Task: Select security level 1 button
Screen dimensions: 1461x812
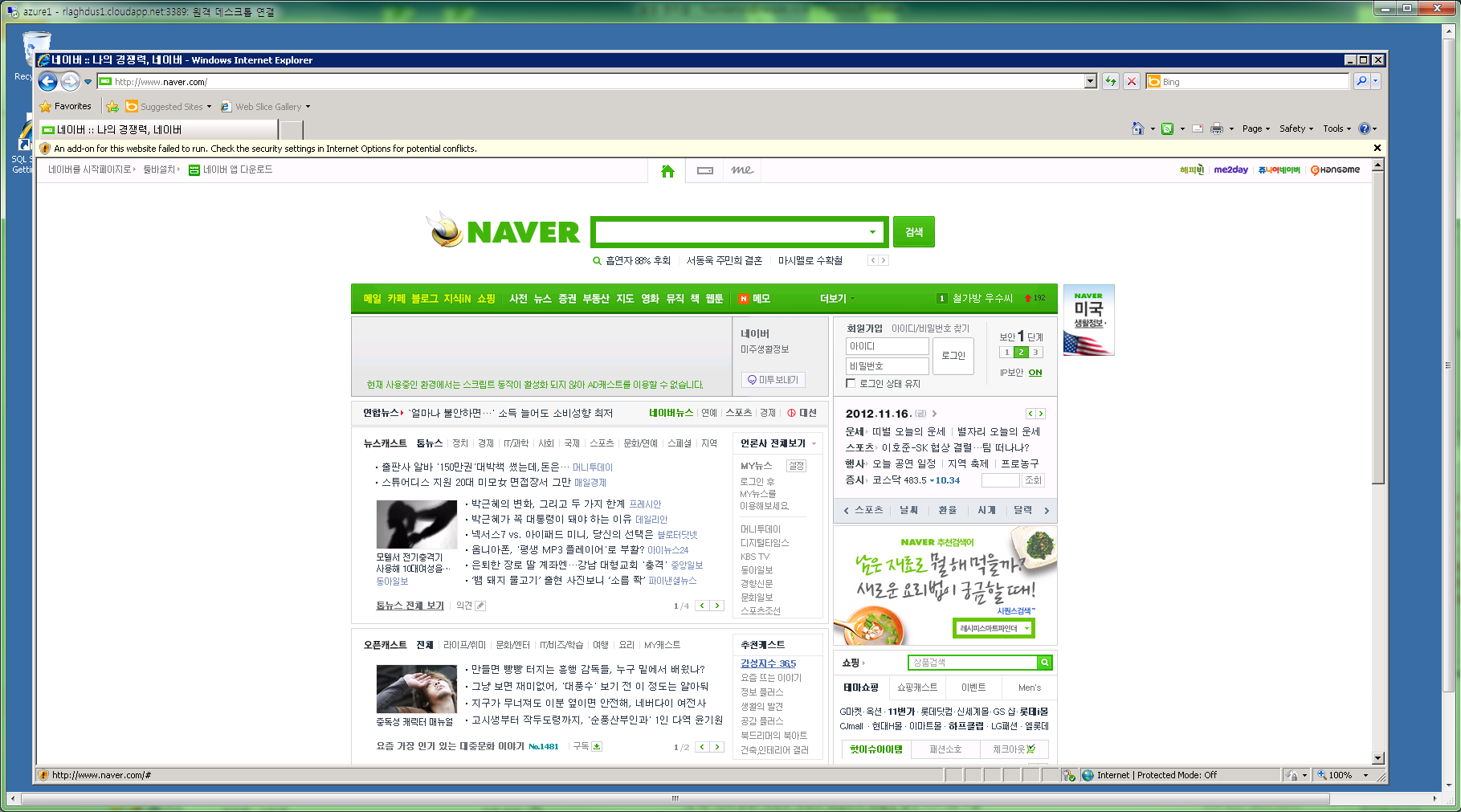Action: [x=1006, y=352]
